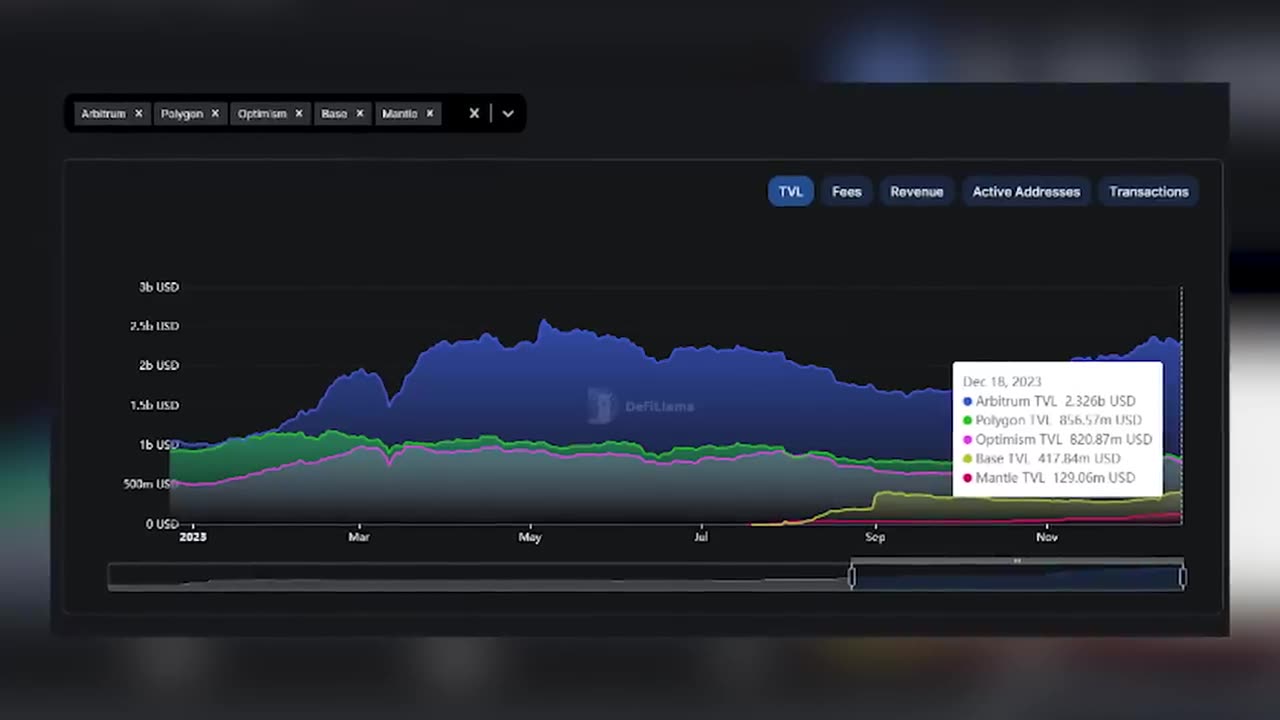Remove the Polygon chain tag
The image size is (1280, 720).
215,114
